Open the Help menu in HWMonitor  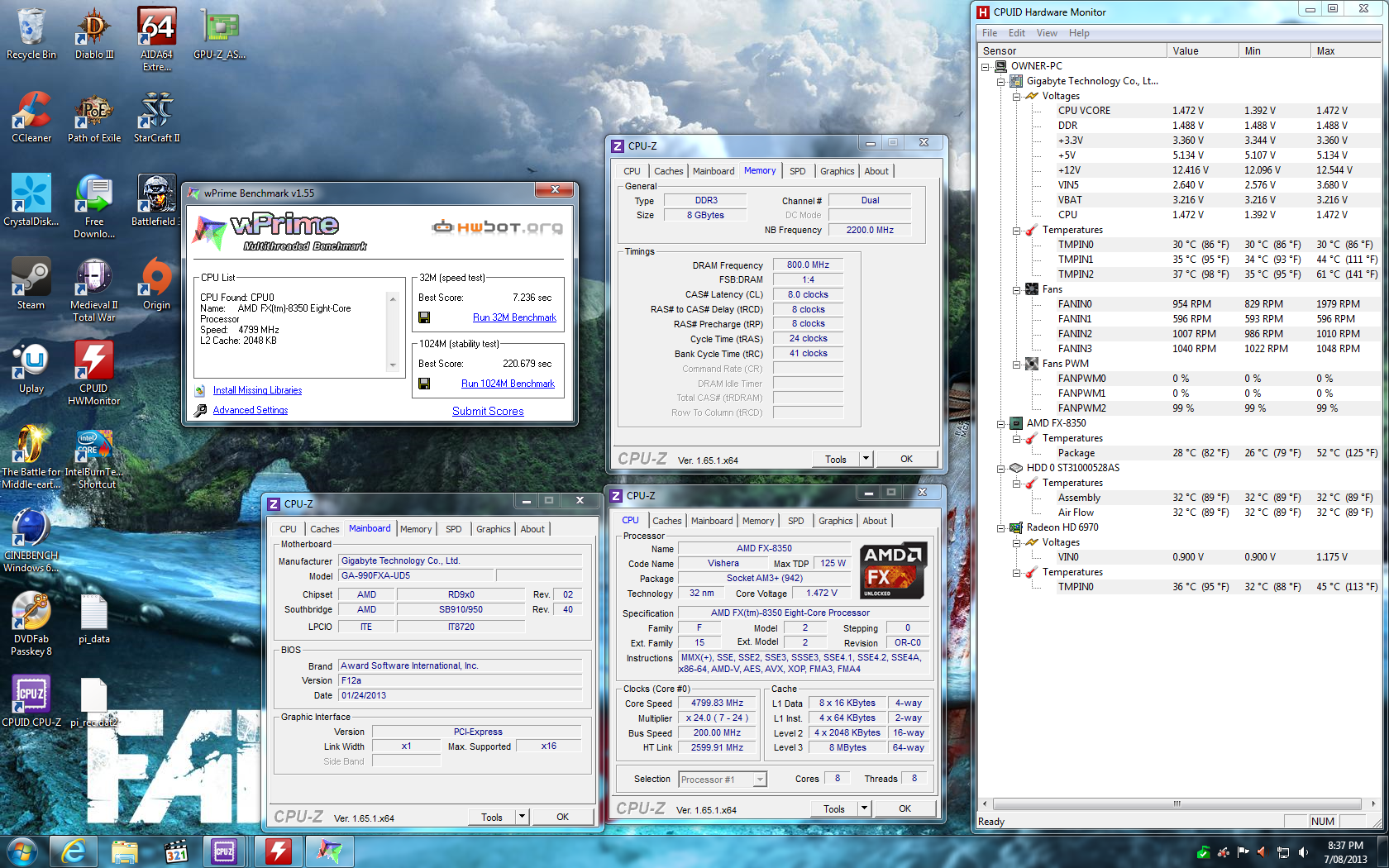point(1079,33)
